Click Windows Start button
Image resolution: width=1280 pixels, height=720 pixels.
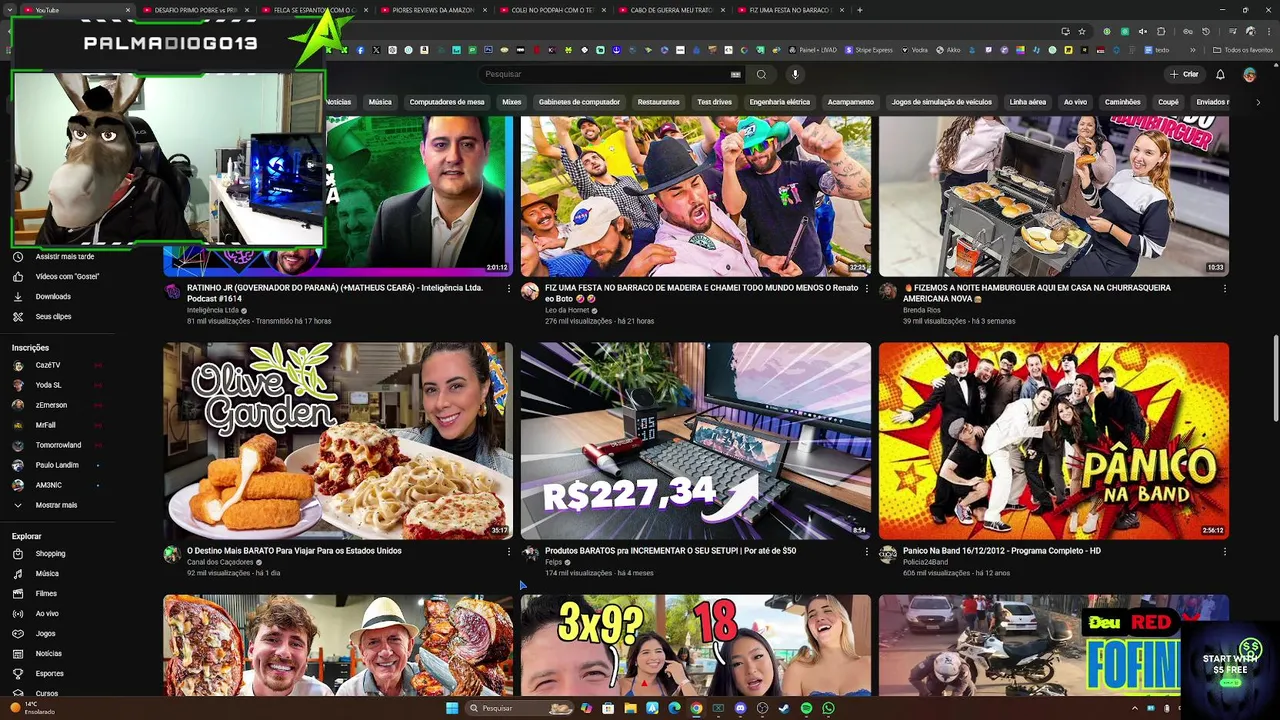click(x=452, y=708)
